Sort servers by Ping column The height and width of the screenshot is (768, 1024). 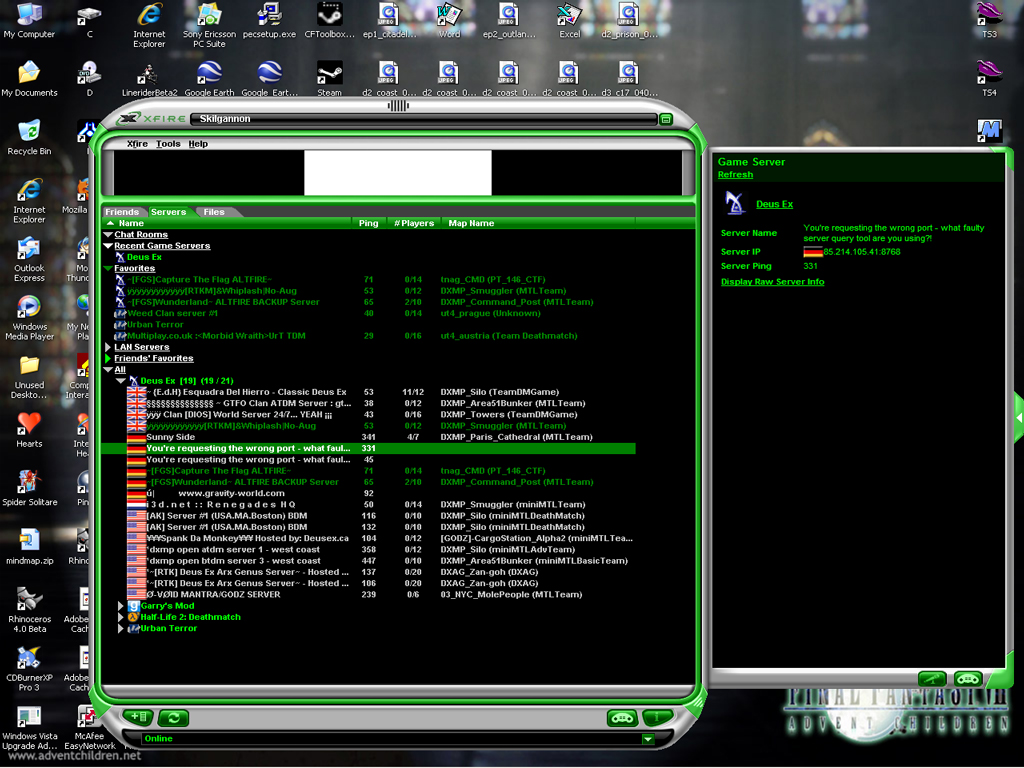369,223
